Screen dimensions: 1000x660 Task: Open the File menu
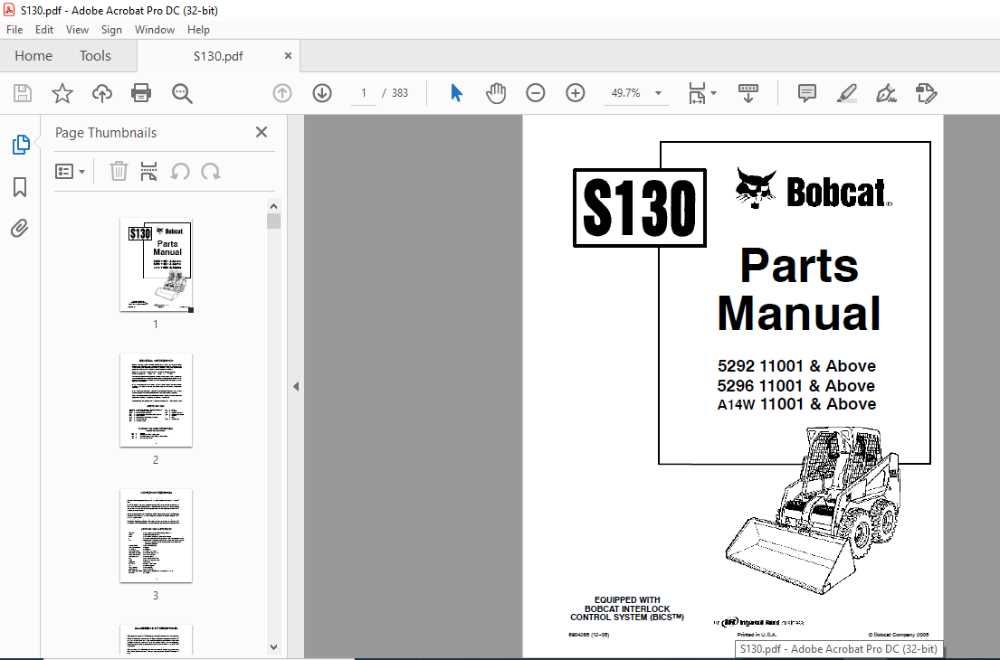pos(14,29)
